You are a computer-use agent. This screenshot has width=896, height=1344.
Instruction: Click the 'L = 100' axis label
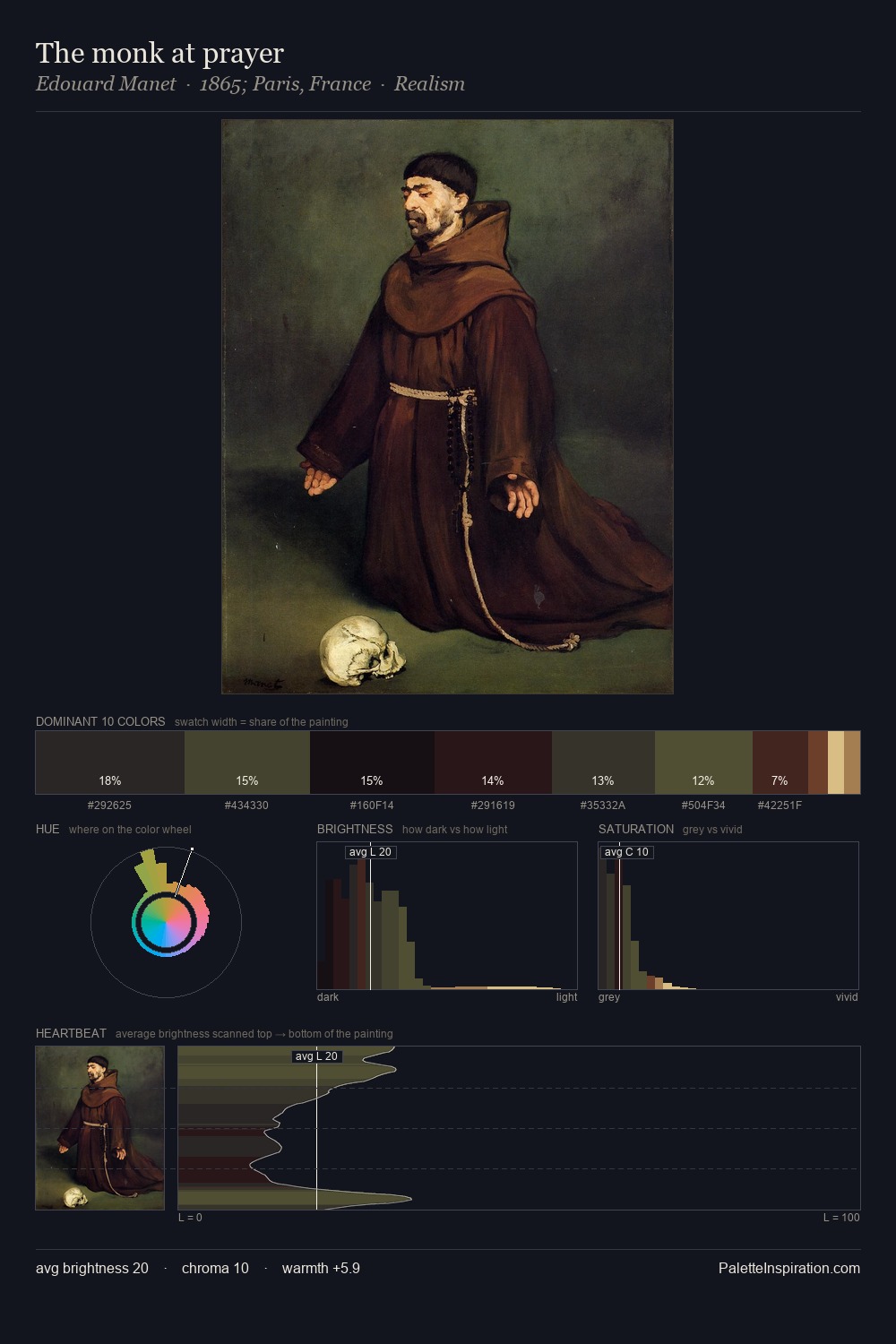coord(841,1218)
